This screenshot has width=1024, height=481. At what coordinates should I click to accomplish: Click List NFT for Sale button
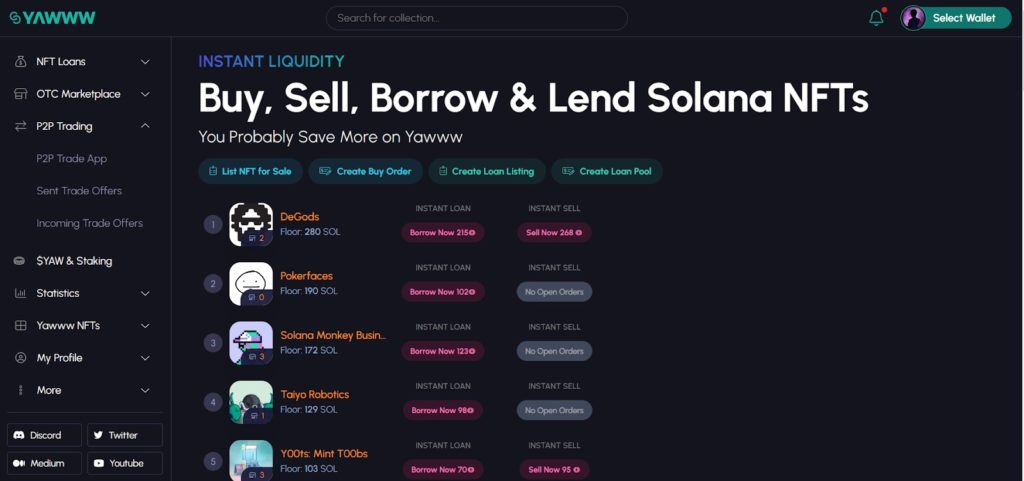click(x=250, y=171)
